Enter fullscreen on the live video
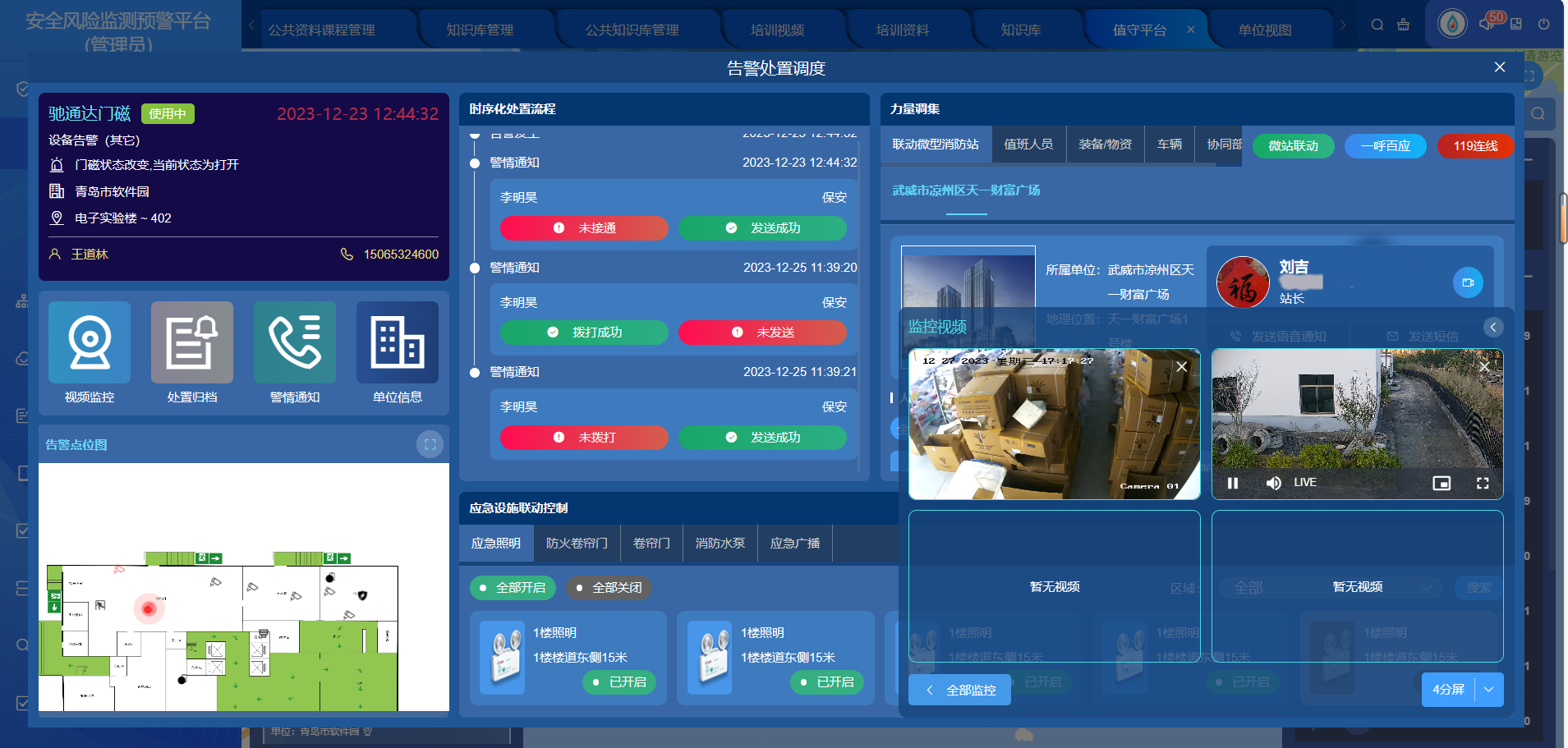This screenshot has width=1568, height=748. [x=1483, y=483]
